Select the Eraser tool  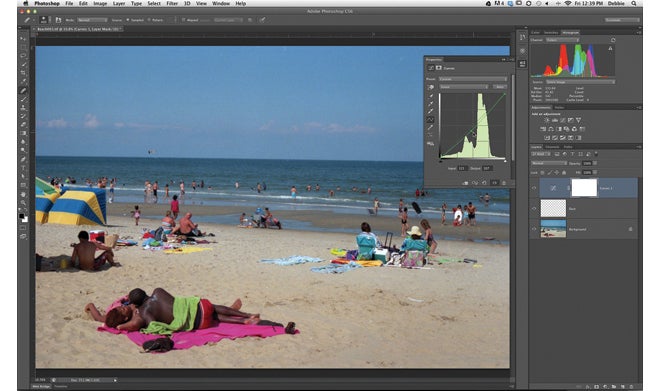coord(23,125)
